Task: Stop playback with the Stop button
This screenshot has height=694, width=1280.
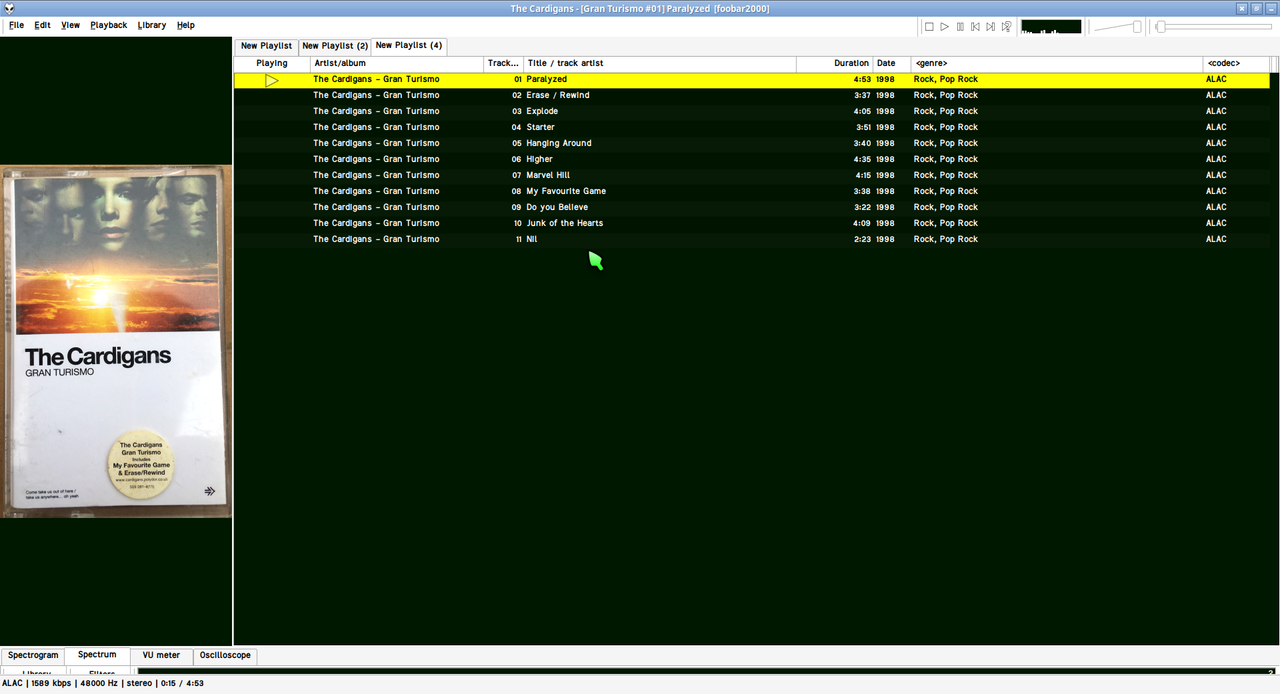Action: (x=929, y=27)
